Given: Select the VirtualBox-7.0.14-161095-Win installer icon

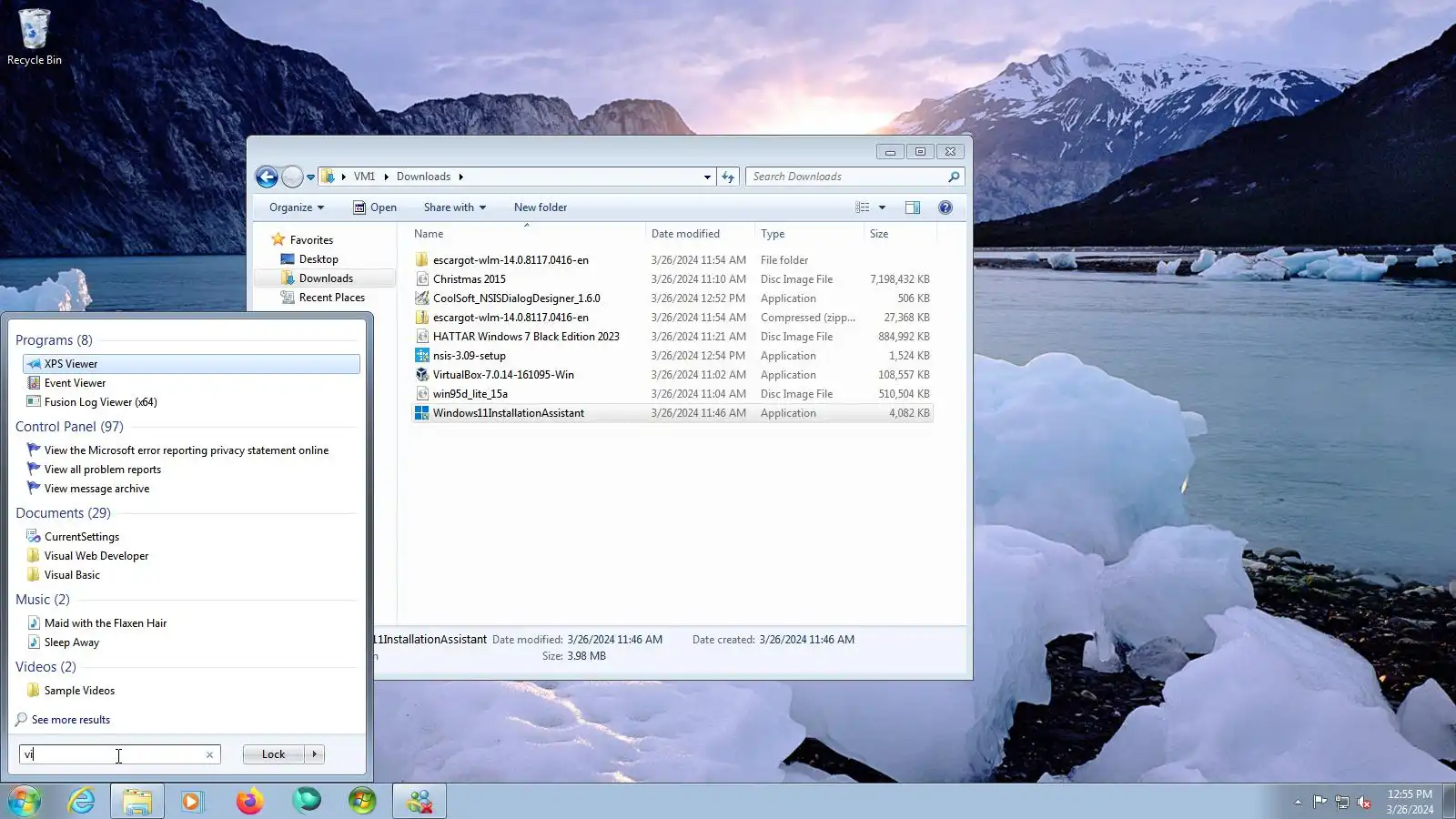Looking at the screenshot, I should coord(422,375).
